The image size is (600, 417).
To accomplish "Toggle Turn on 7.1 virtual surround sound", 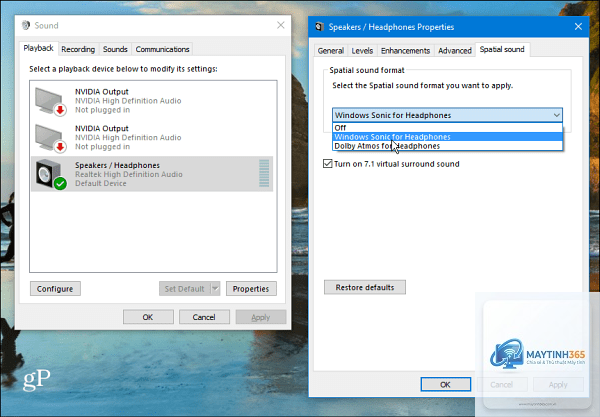I will (328, 164).
